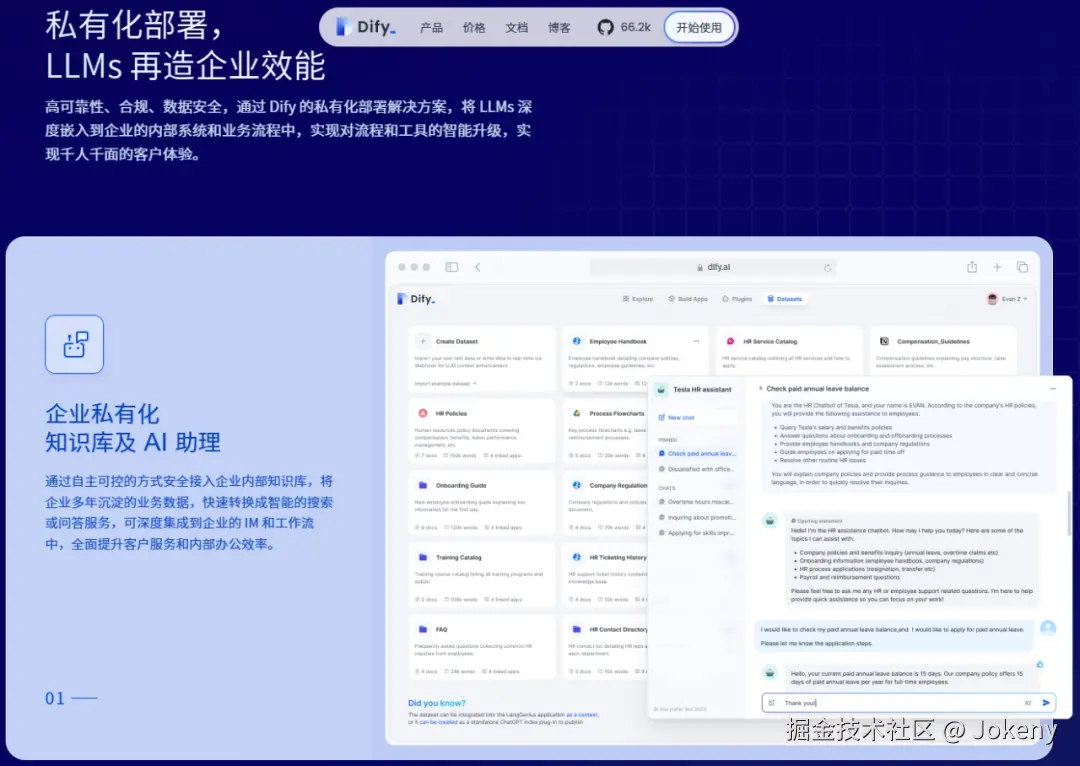Click the browser tab overview icon
This screenshot has height=766, width=1080.
1022,267
